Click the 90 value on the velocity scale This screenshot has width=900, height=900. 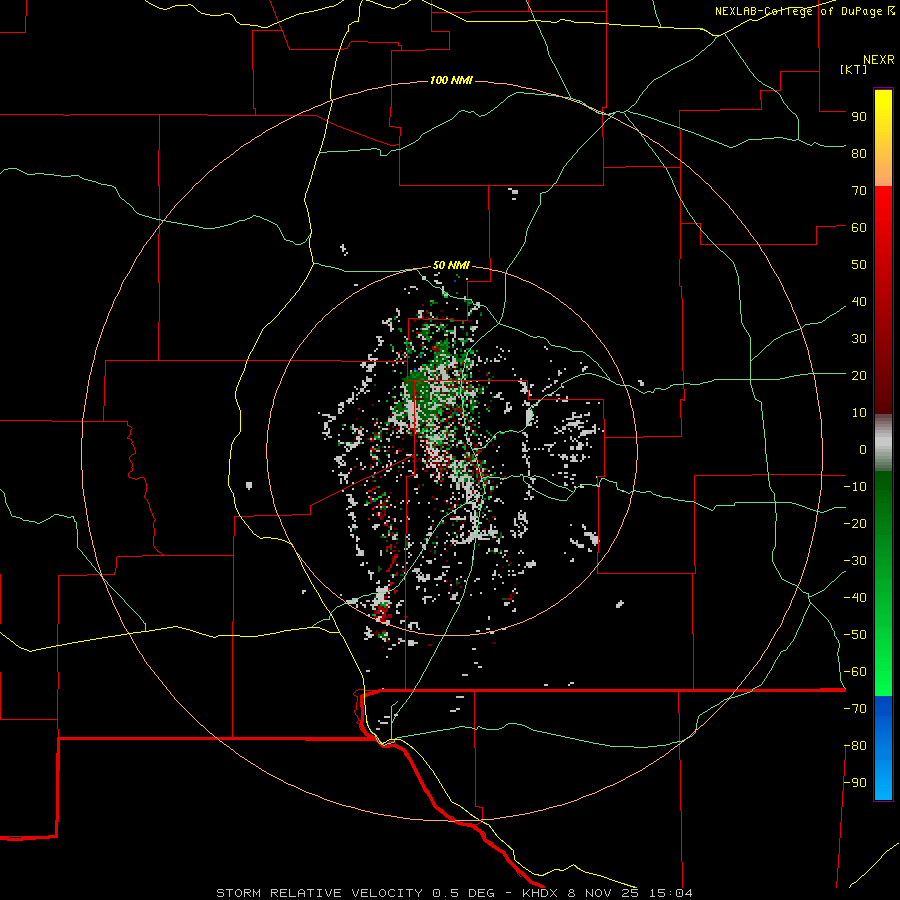[x=859, y=117]
